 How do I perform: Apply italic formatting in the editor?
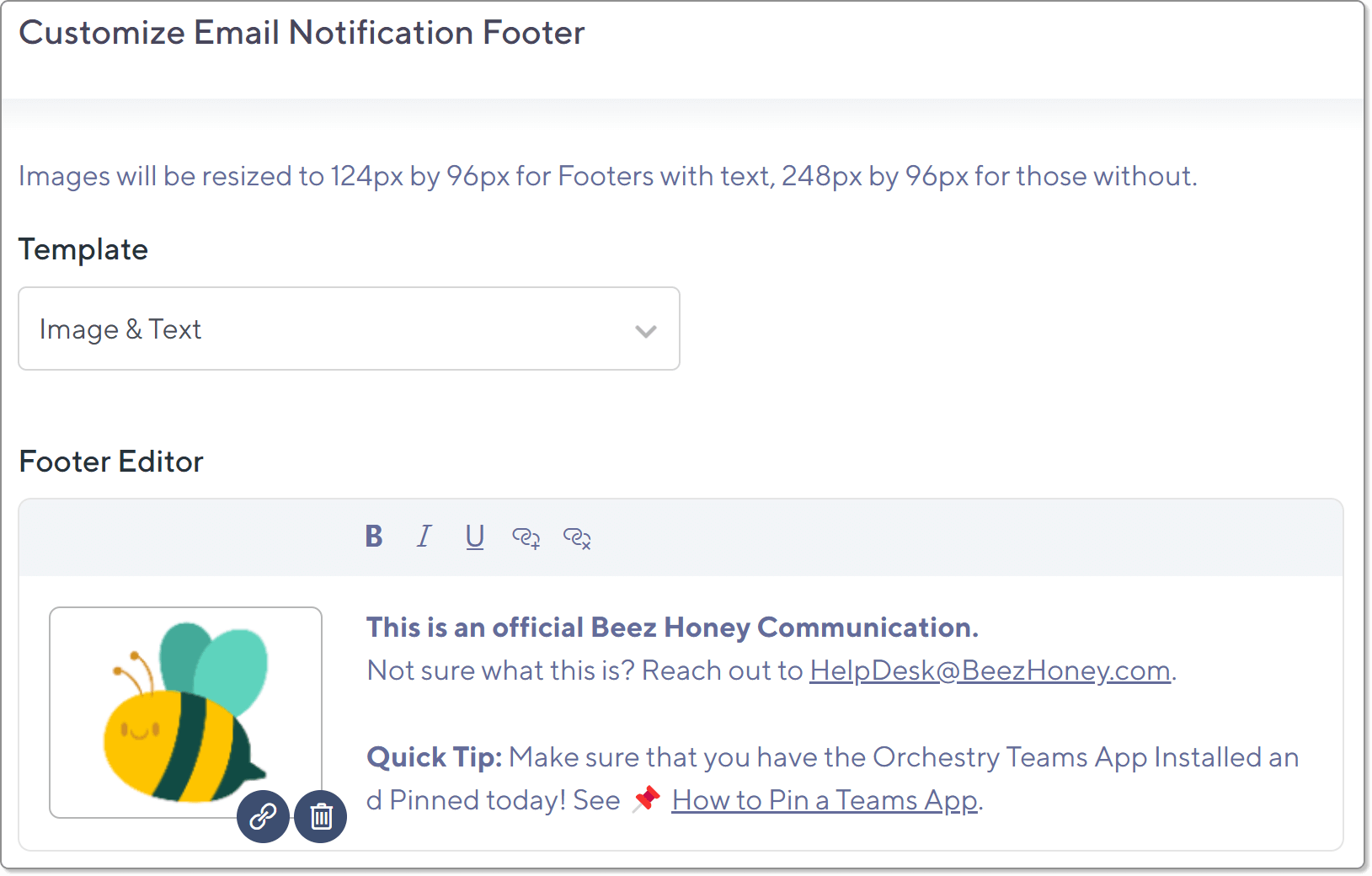[424, 537]
